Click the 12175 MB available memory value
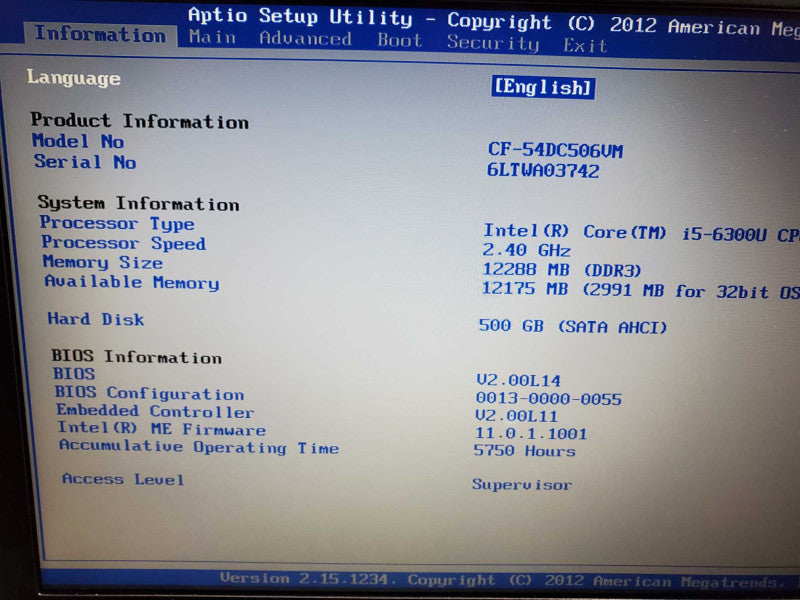800x600 pixels. [x=640, y=290]
